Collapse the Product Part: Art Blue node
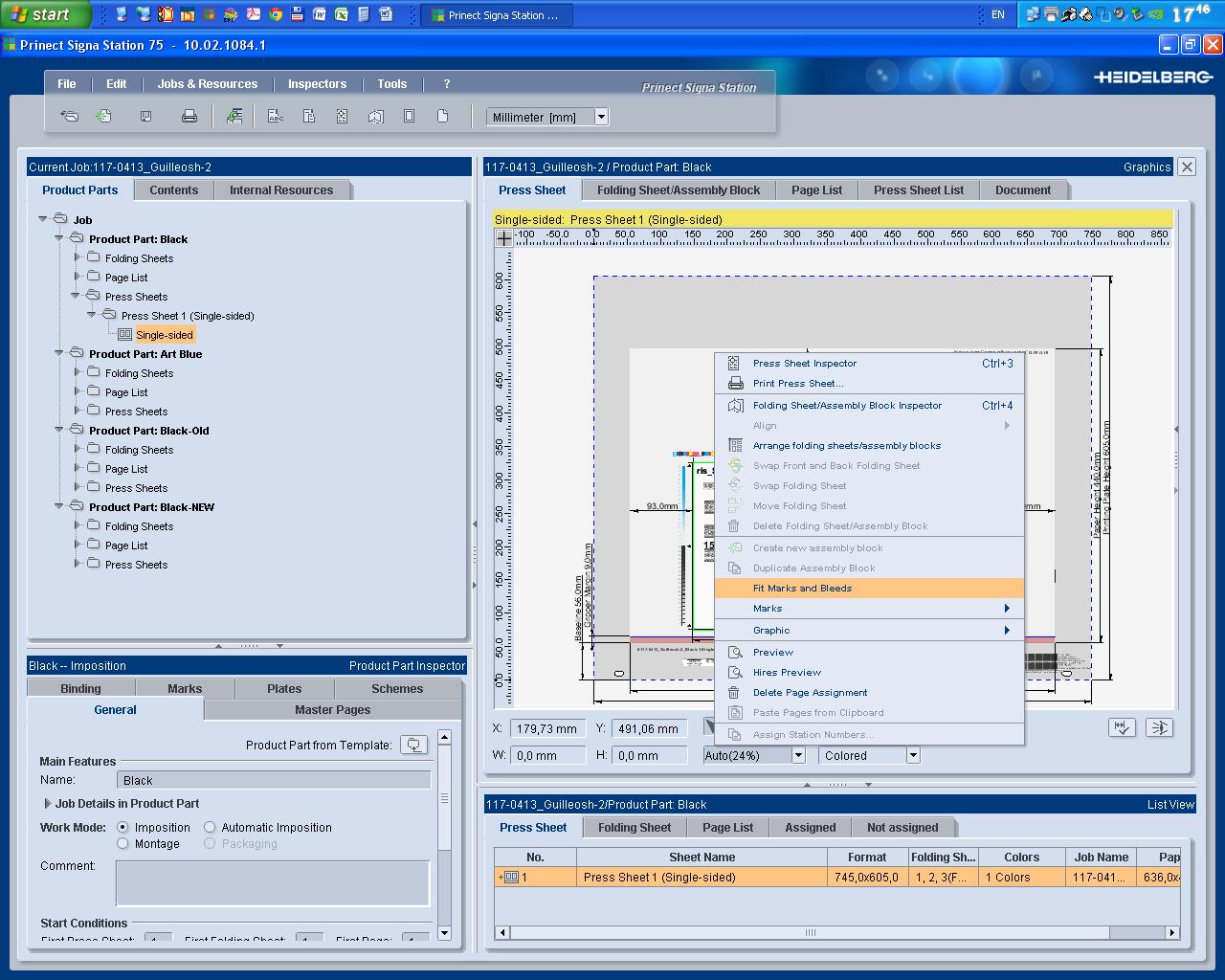Image resolution: width=1225 pixels, height=980 pixels. pyautogui.click(x=58, y=352)
